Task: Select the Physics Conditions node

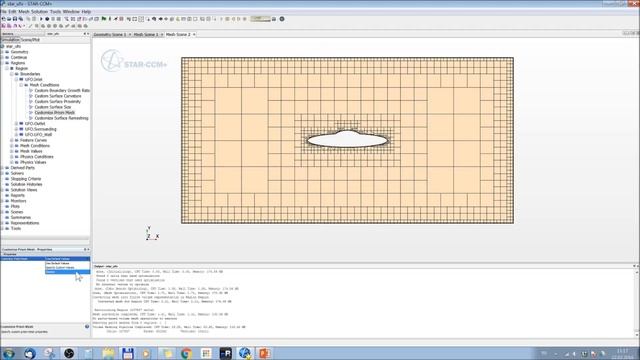Action: click(37, 157)
